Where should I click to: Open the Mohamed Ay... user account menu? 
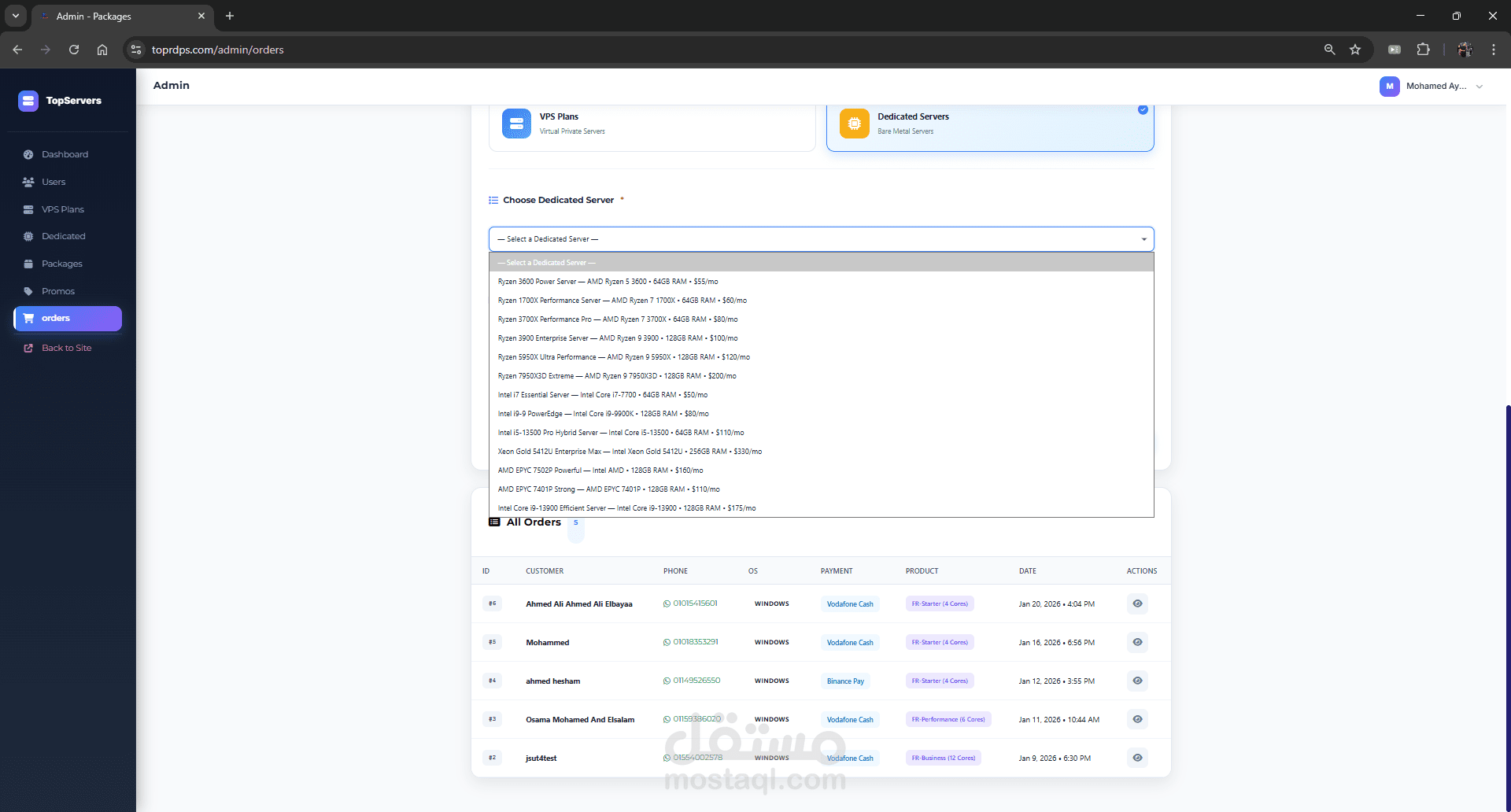1432,87
